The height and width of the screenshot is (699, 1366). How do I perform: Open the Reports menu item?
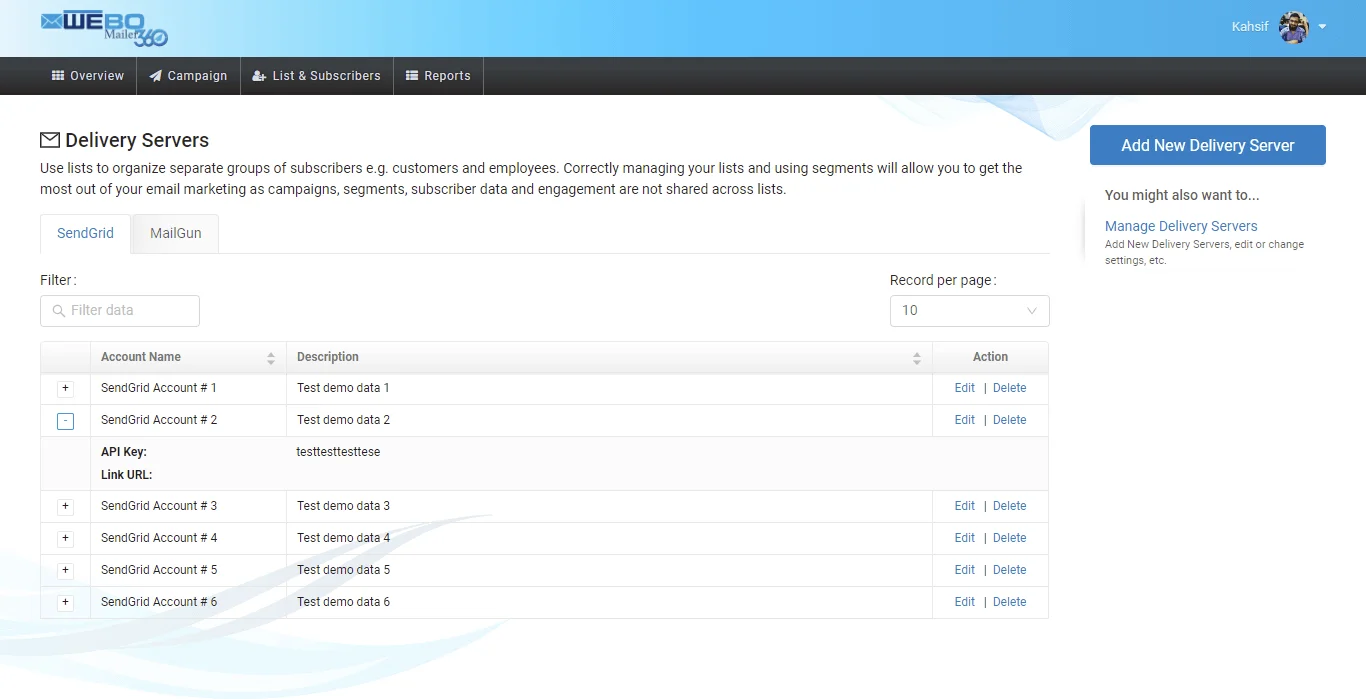(x=438, y=76)
